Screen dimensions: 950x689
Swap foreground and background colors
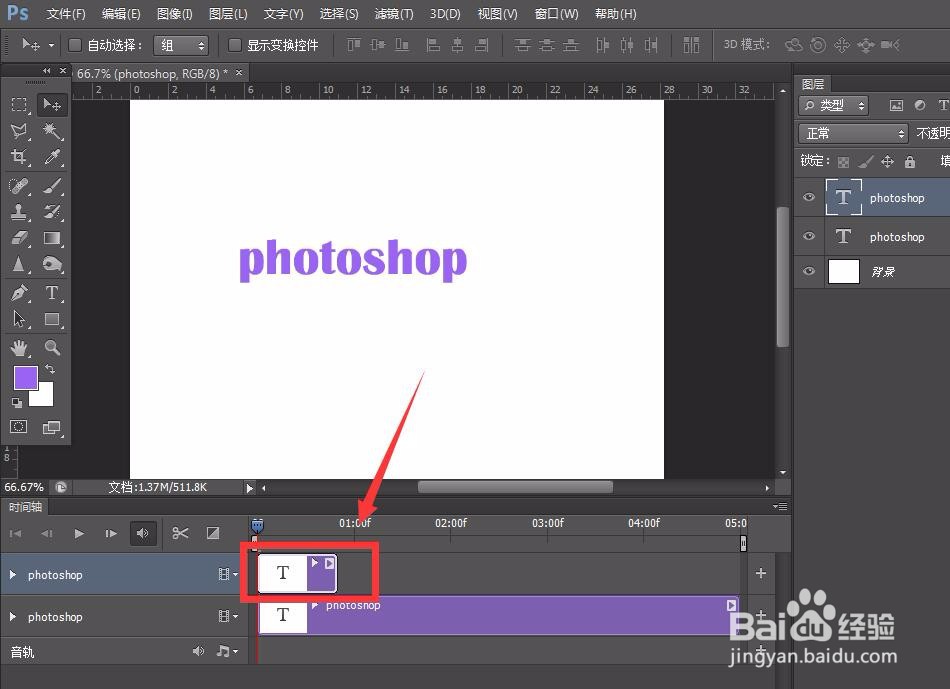click(50, 369)
